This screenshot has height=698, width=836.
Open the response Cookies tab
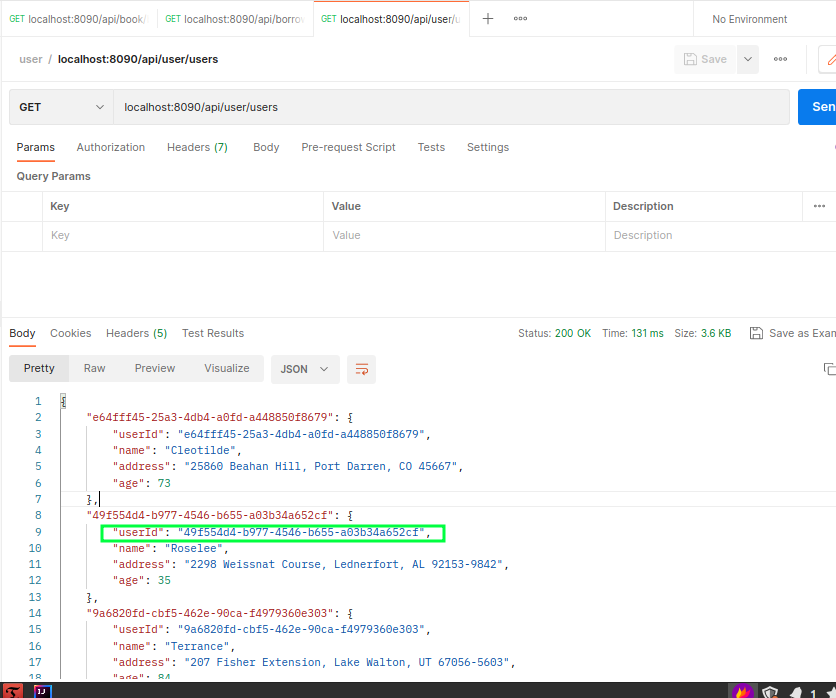70,333
